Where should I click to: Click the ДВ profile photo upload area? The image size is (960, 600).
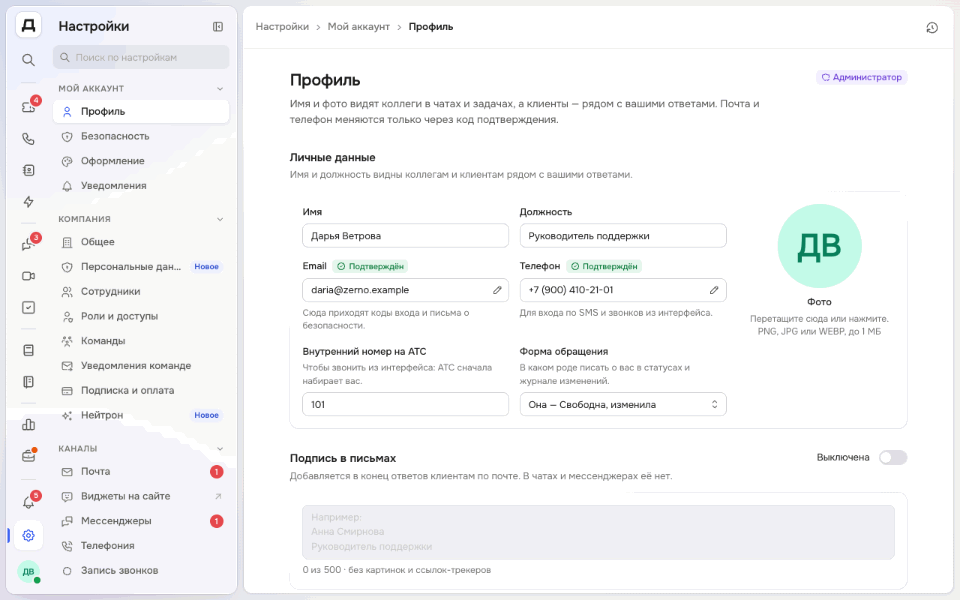[x=819, y=246]
